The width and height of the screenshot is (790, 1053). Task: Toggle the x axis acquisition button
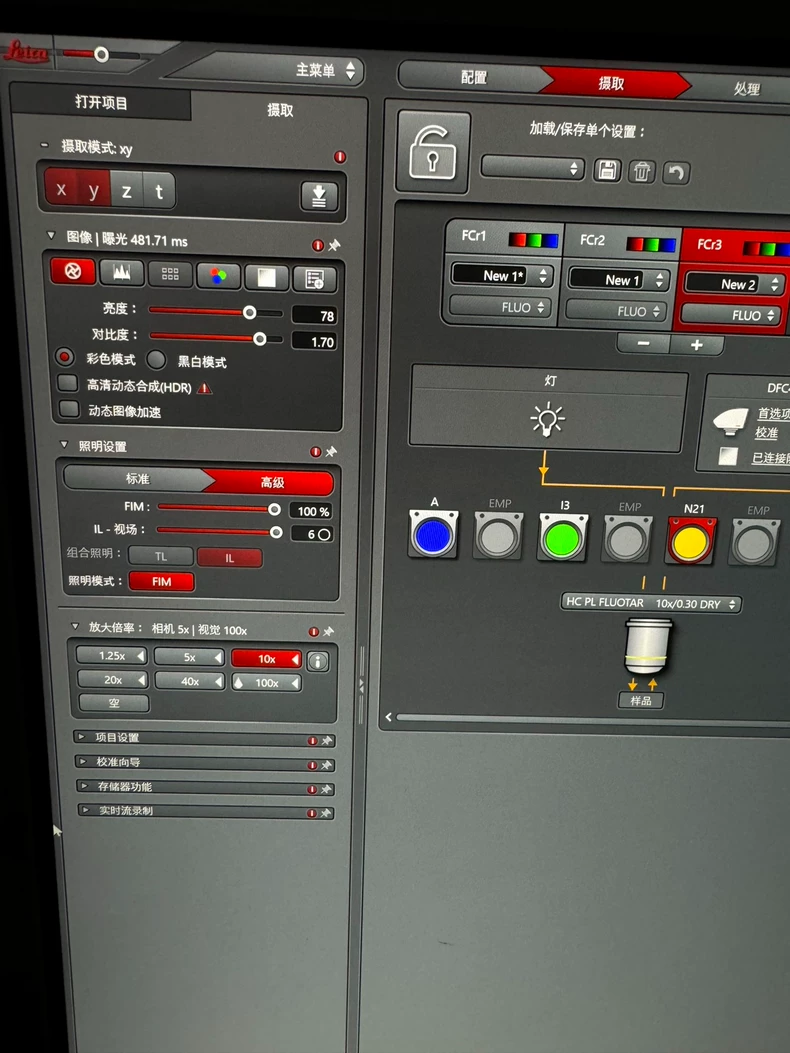pos(61,187)
